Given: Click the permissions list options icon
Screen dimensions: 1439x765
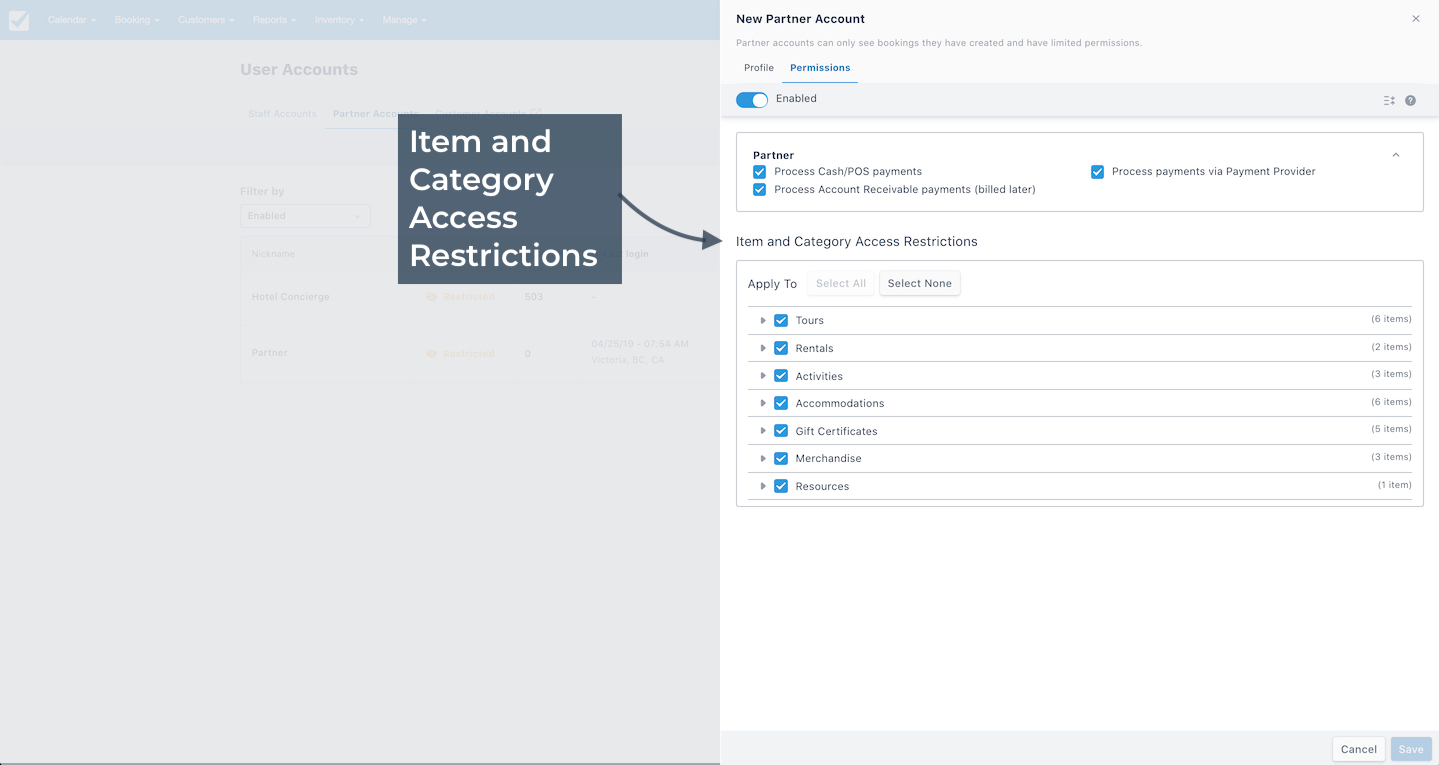Looking at the screenshot, I should click(1389, 101).
